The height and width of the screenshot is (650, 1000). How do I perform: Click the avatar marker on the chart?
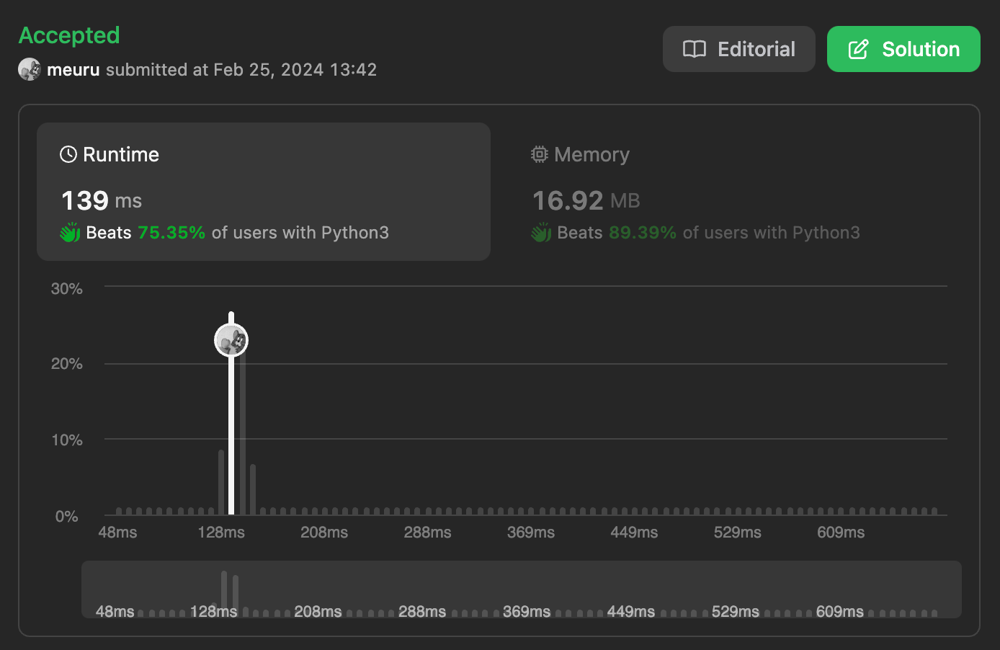[231, 340]
